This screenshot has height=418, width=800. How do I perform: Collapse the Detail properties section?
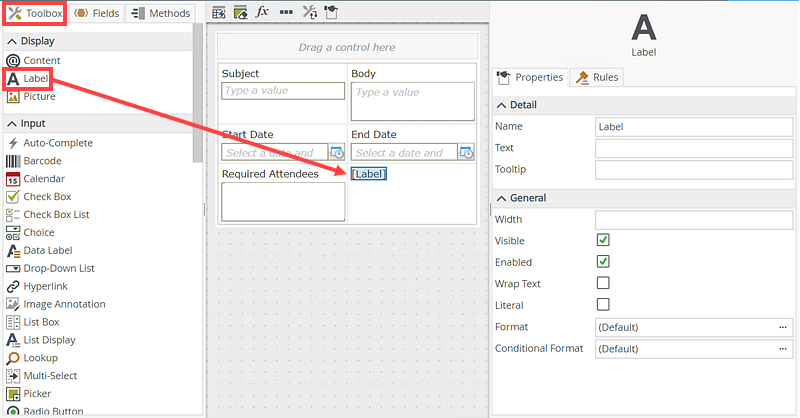coord(501,105)
